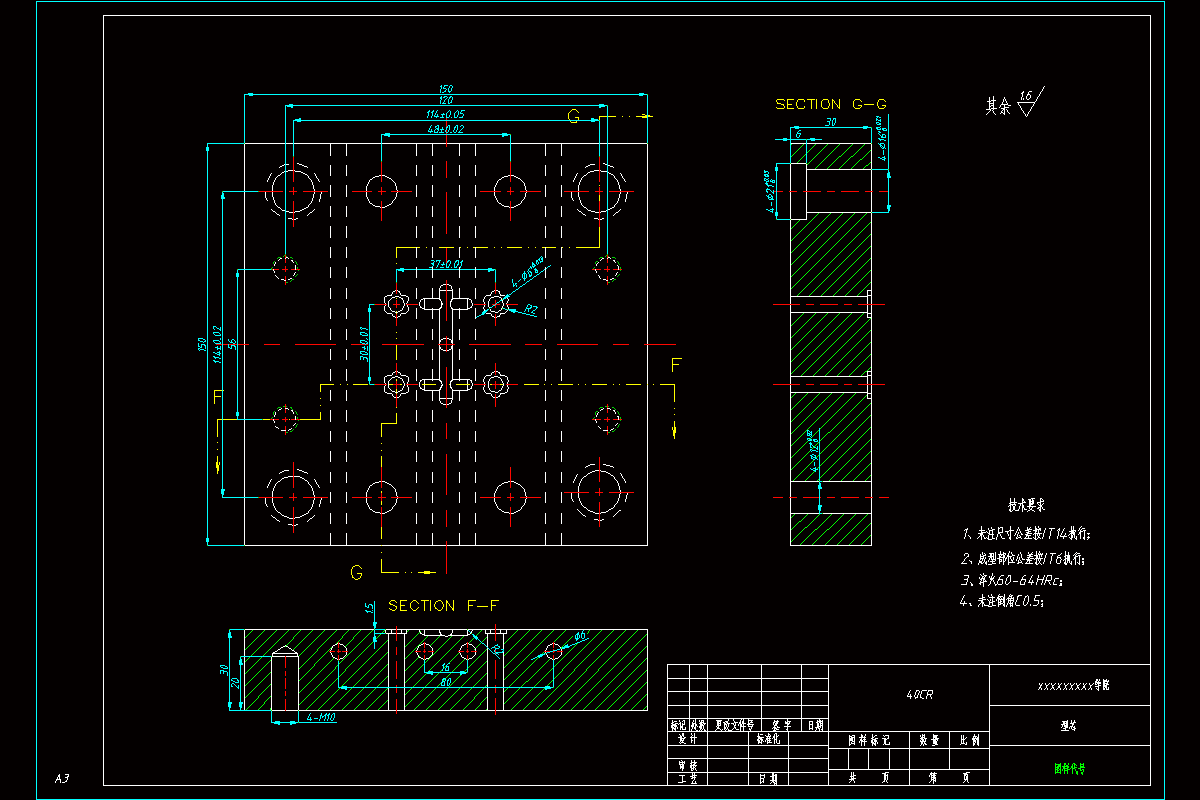
Task: Click note 2 mentioning IT6
Action: (x=1023, y=558)
